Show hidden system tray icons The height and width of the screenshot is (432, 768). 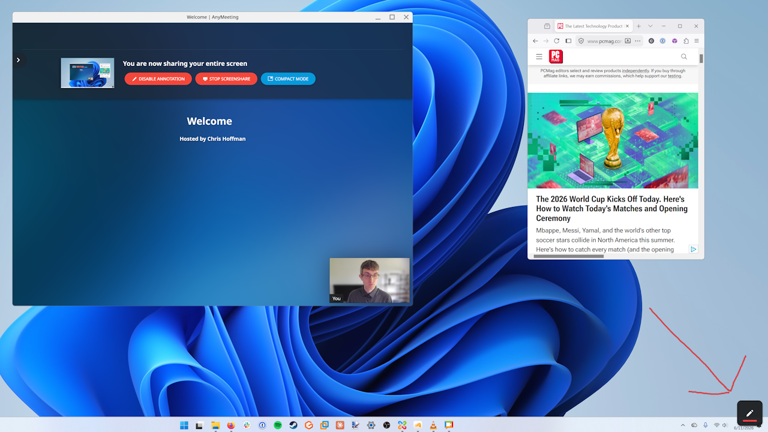point(683,425)
